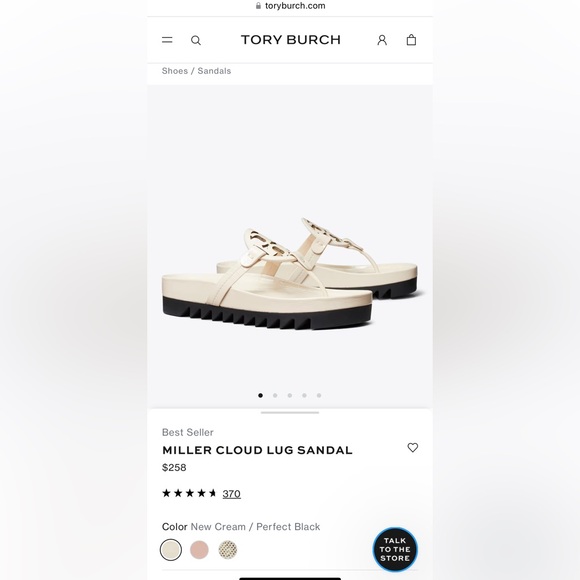This screenshot has width=580, height=580.
Task: Tap the drawer handle above Best Seller
Action: (290, 412)
